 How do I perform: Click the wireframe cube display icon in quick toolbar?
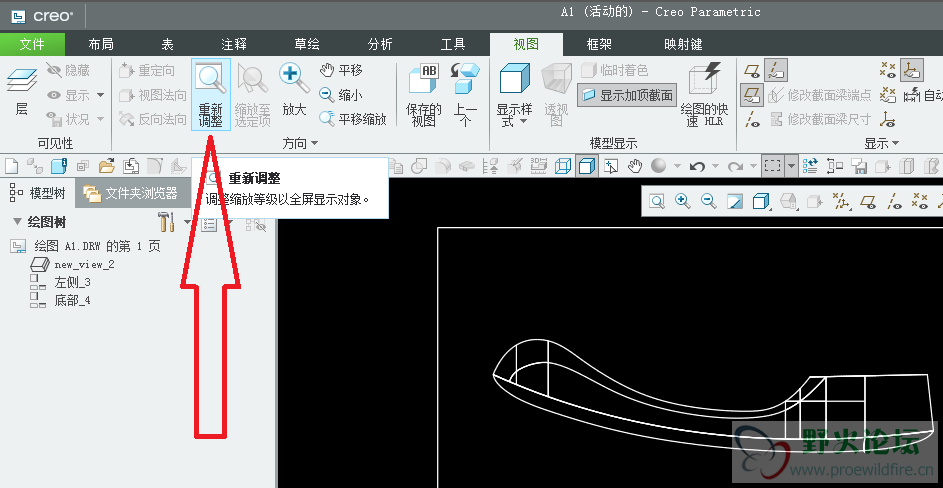563,166
